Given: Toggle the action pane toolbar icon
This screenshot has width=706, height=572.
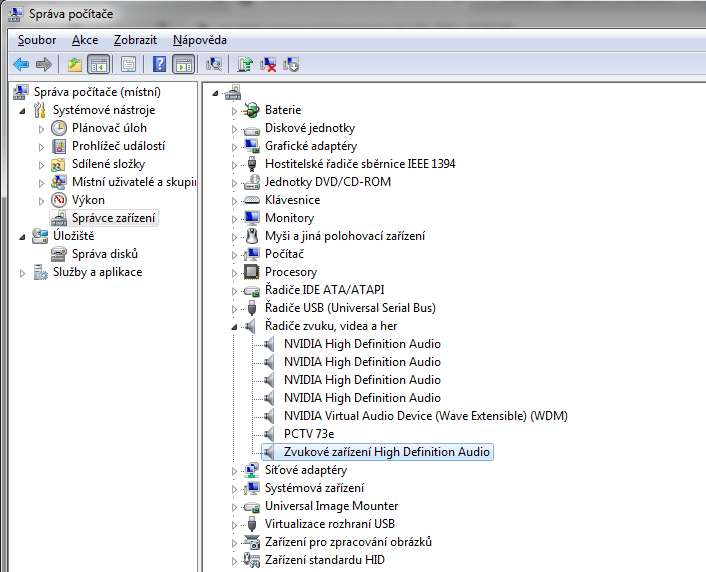Looking at the screenshot, I should (184, 64).
